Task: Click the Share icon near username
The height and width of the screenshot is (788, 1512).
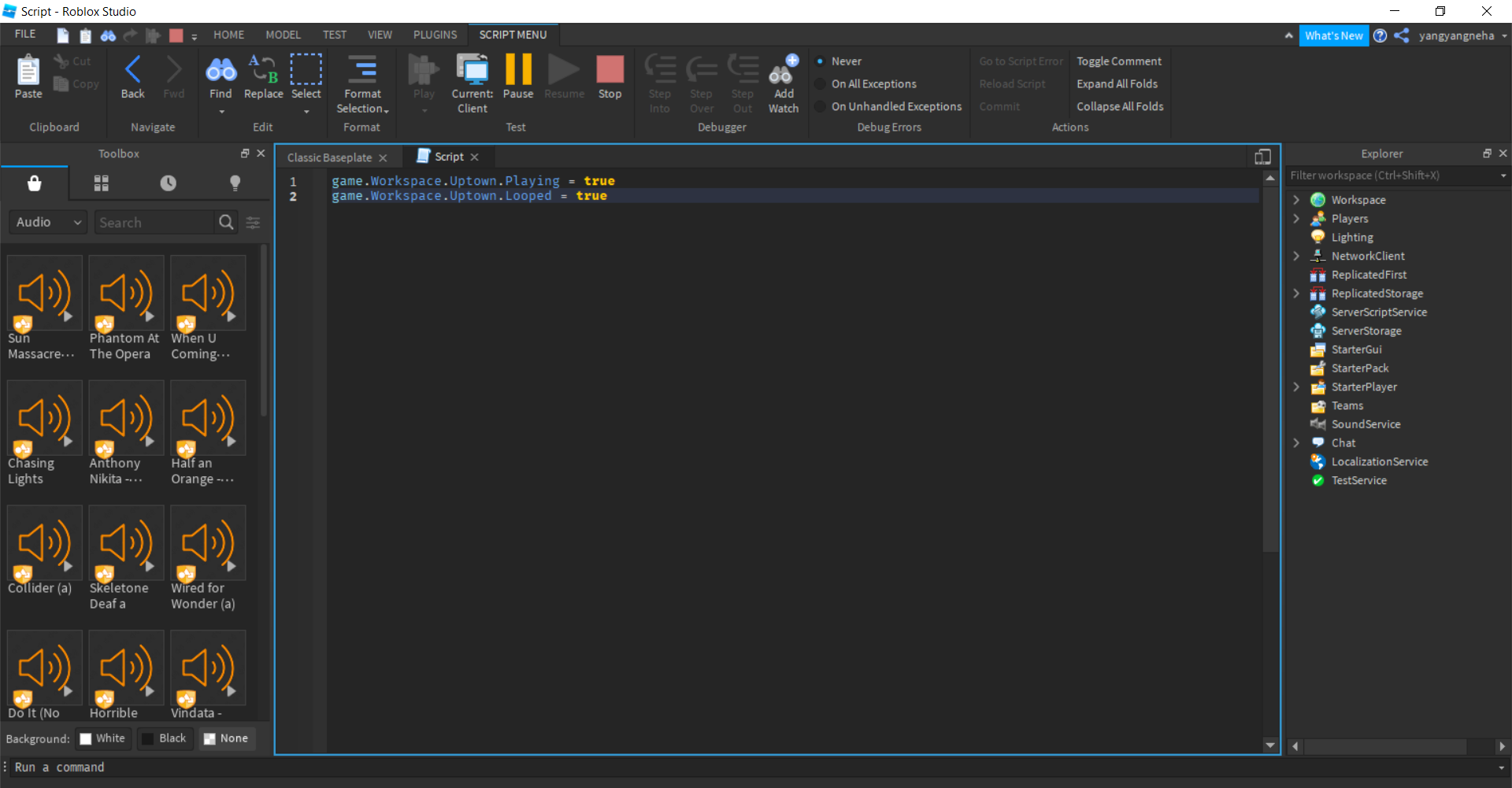Action: (1402, 35)
